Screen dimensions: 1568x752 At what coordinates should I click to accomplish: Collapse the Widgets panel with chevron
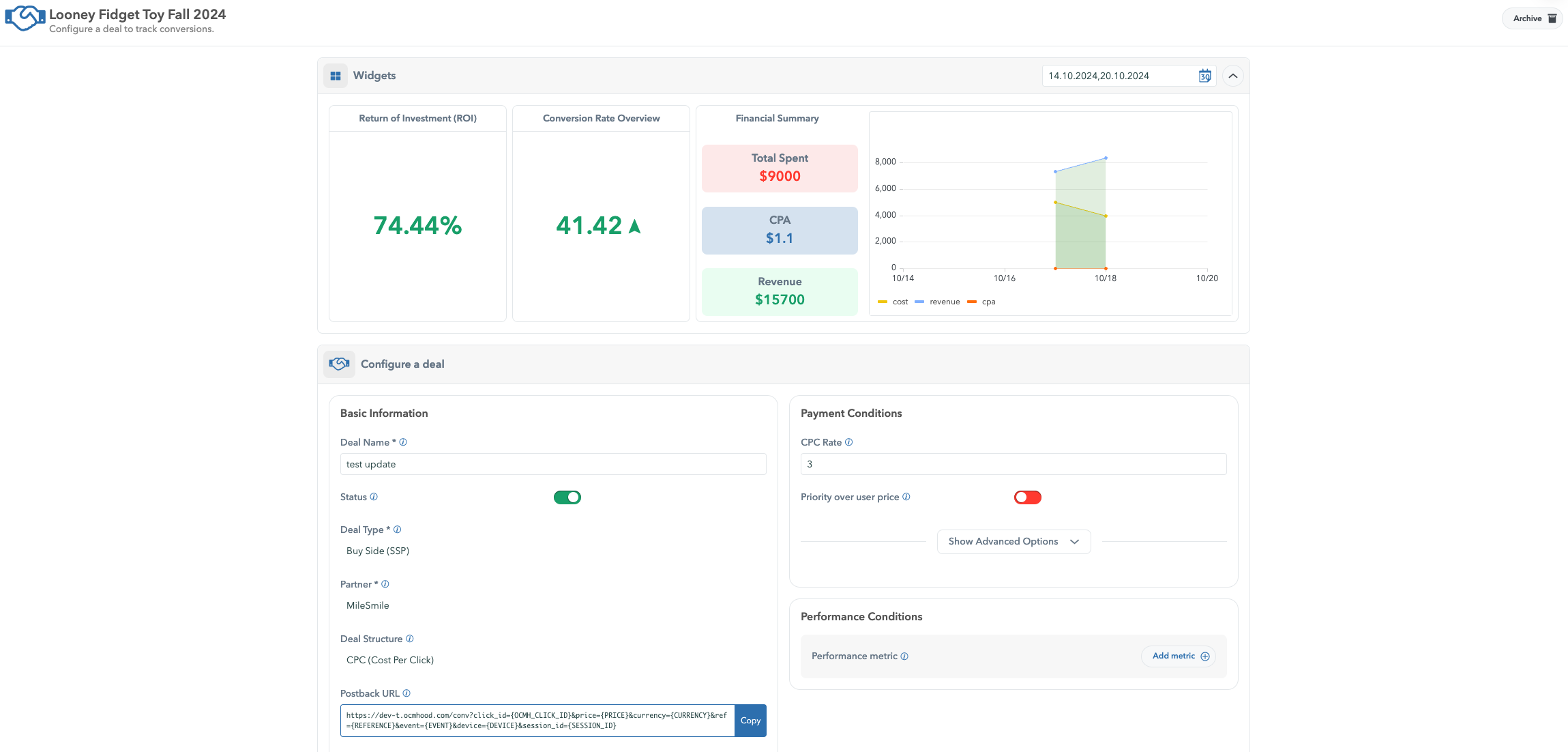click(1233, 76)
